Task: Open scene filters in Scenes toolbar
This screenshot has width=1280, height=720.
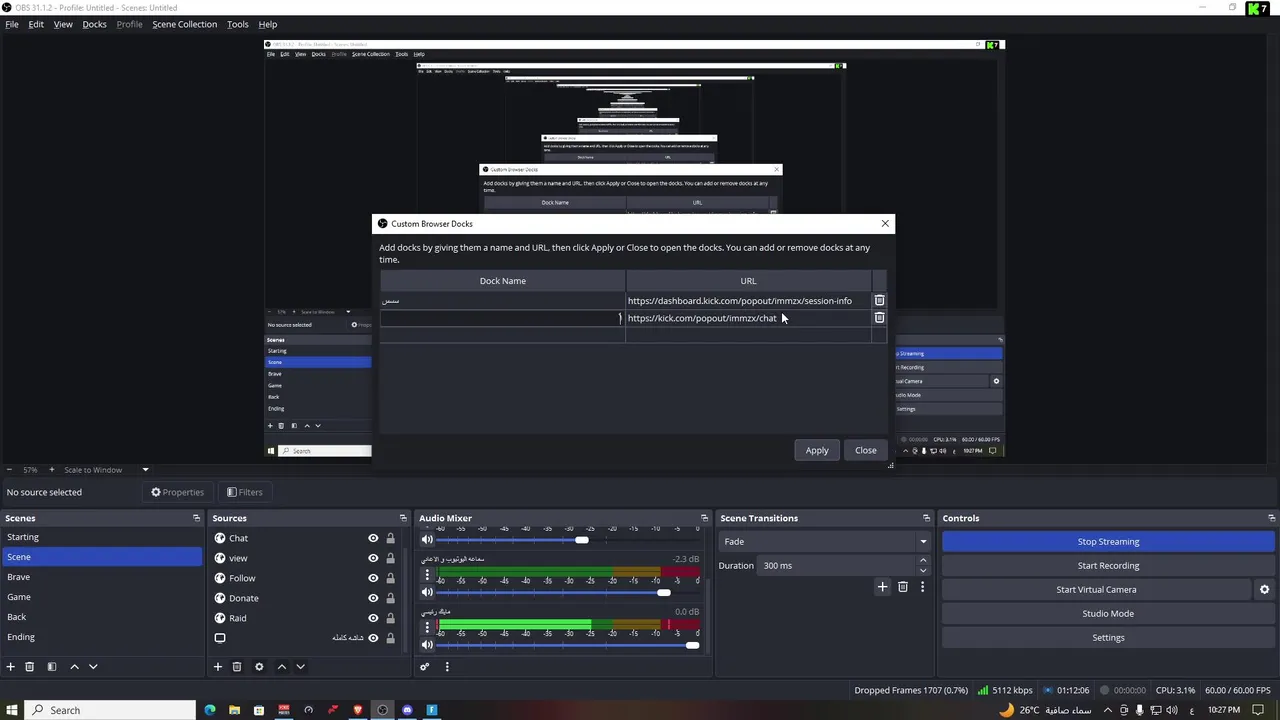Action: (52, 667)
